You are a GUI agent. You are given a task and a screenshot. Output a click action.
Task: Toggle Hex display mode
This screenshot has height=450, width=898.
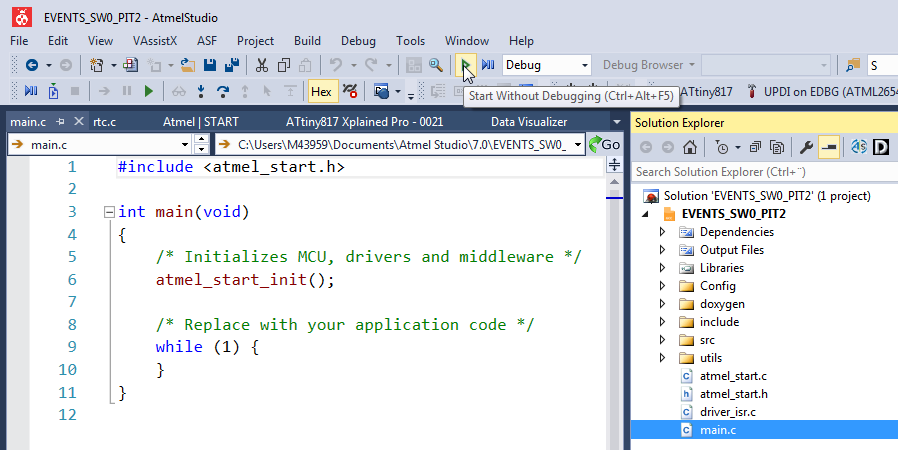tap(321, 92)
